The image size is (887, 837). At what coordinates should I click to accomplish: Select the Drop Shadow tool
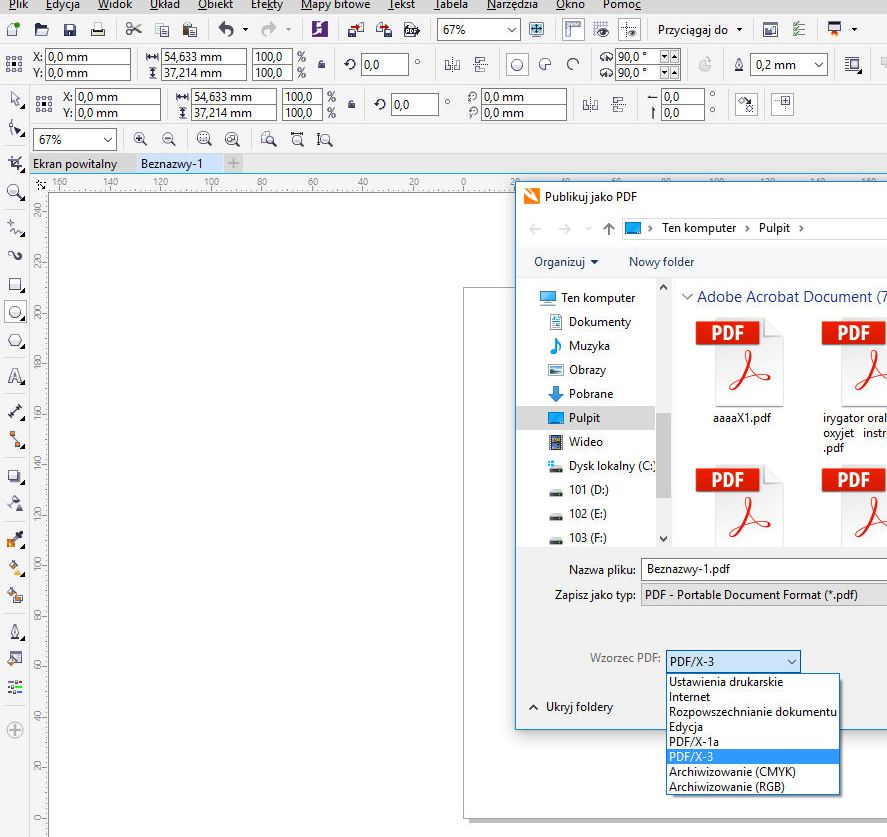(15, 476)
